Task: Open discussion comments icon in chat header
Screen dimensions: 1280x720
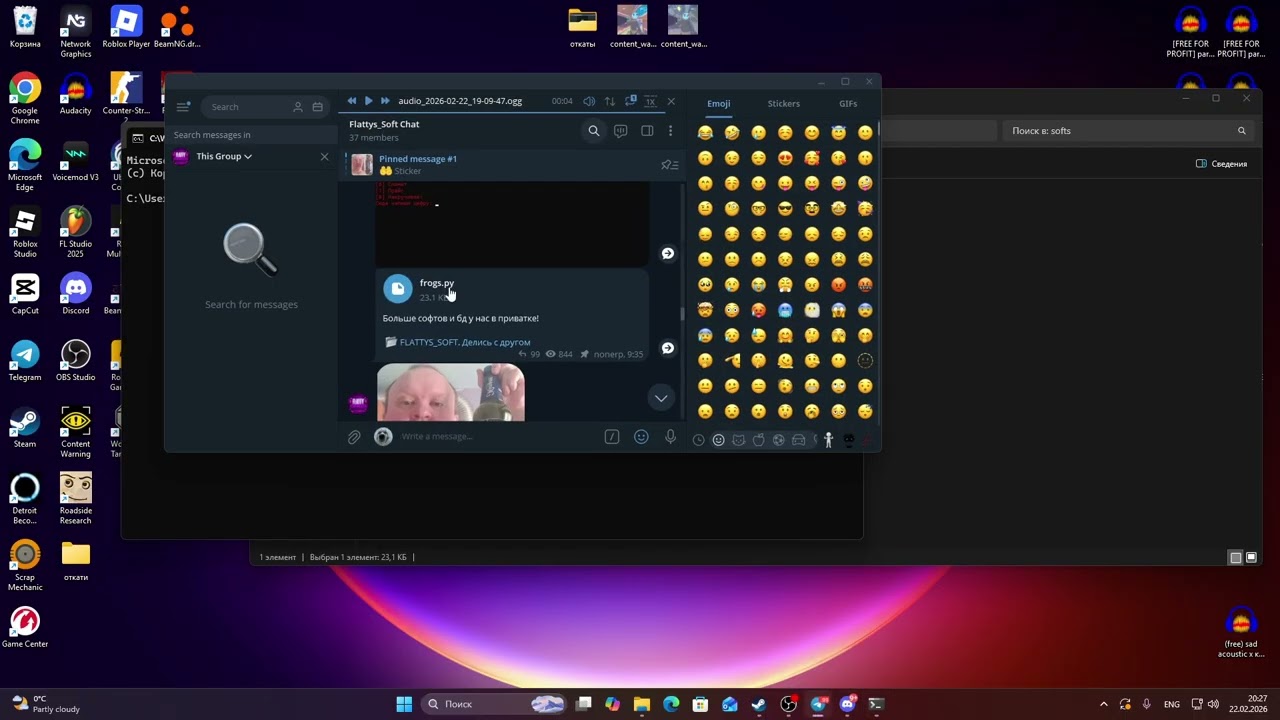Action: point(620,131)
